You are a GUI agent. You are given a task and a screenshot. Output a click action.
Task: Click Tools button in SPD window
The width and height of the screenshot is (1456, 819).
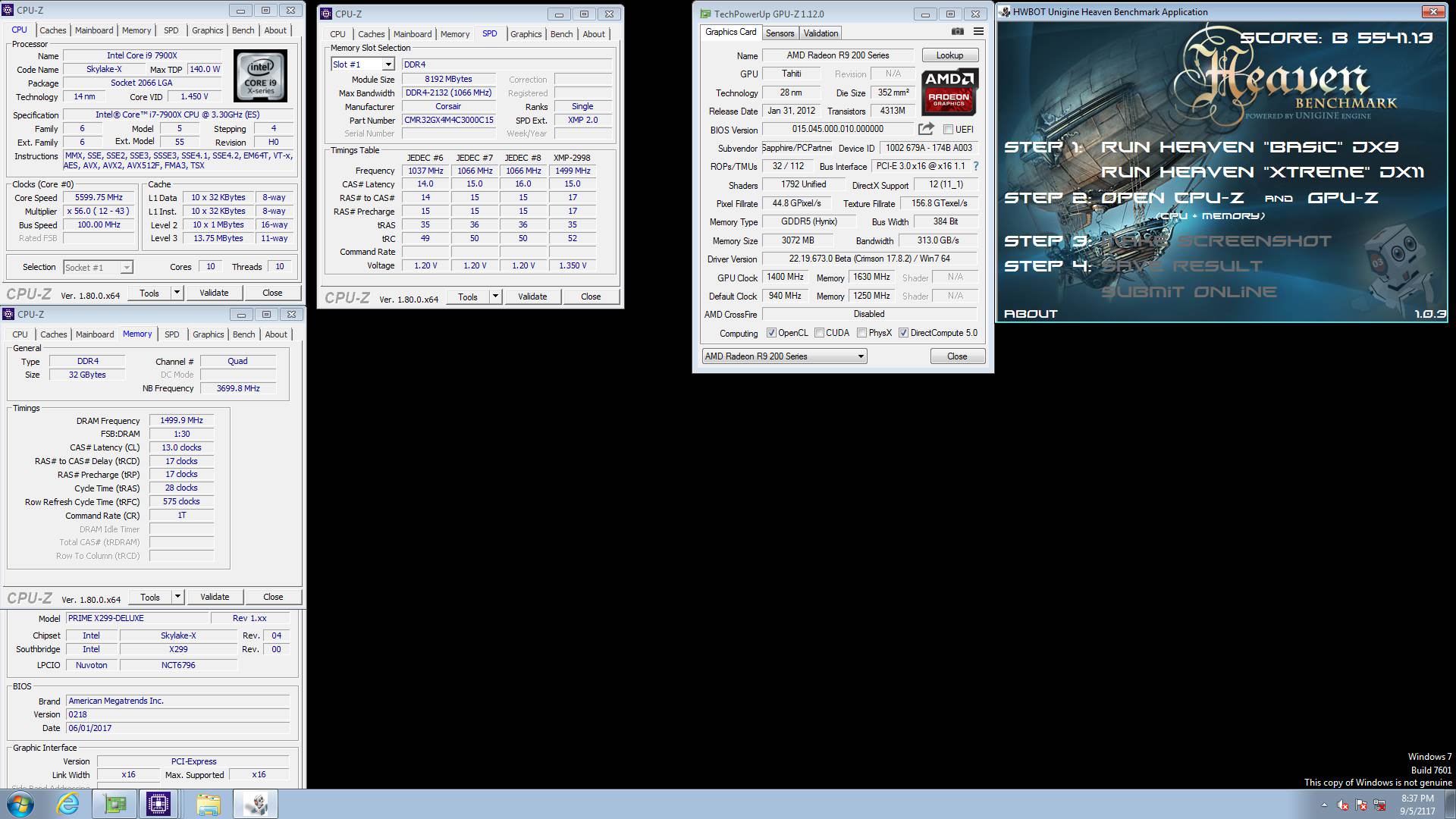pos(468,297)
